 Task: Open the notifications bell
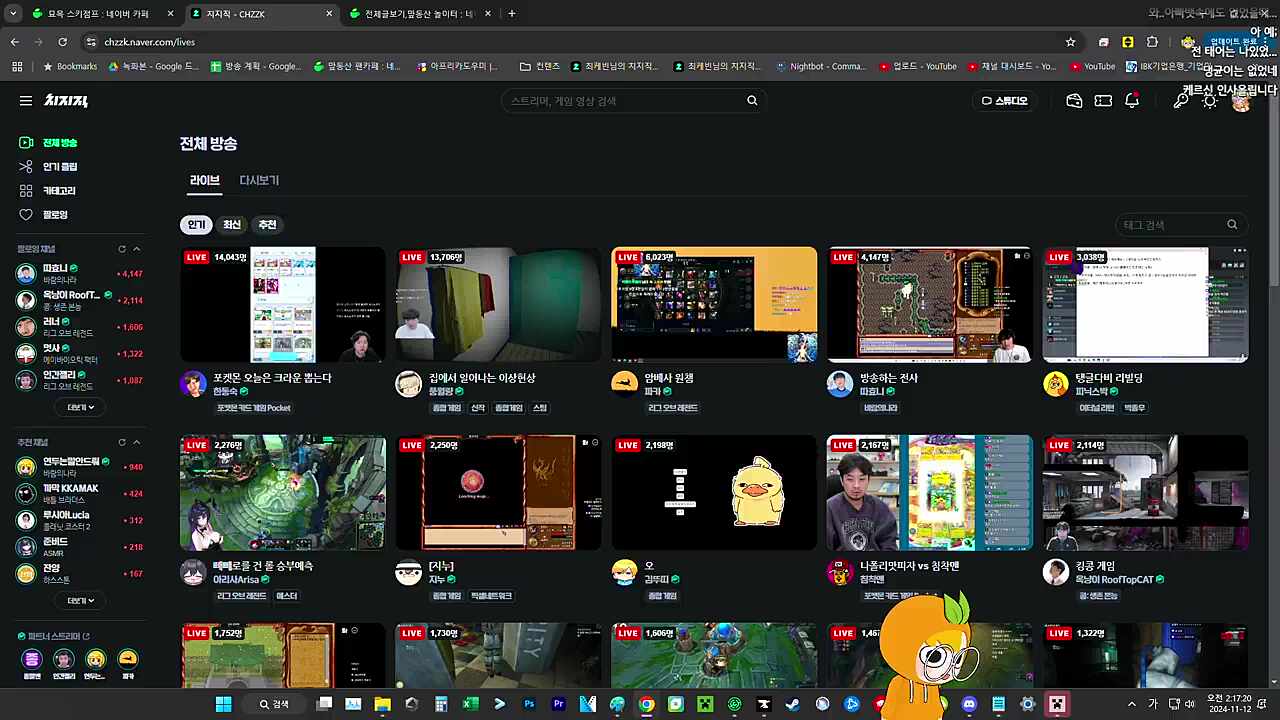tap(1132, 100)
